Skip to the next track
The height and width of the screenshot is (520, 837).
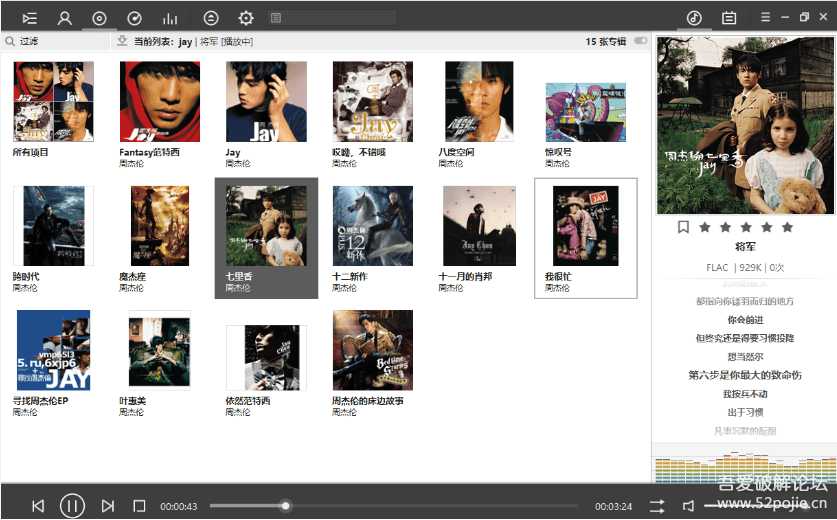(x=107, y=506)
